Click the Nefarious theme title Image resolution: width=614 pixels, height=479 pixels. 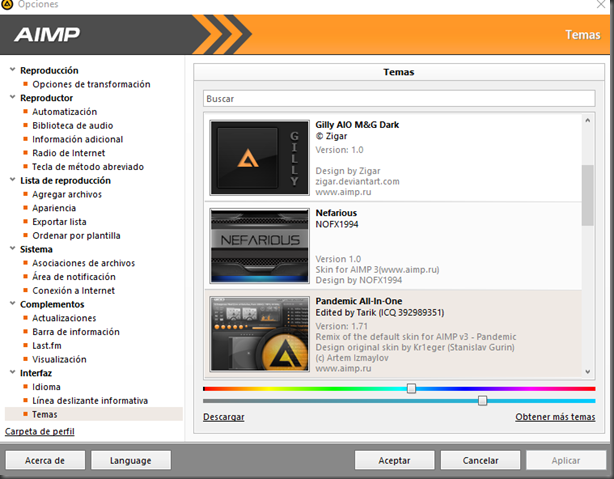click(x=336, y=213)
